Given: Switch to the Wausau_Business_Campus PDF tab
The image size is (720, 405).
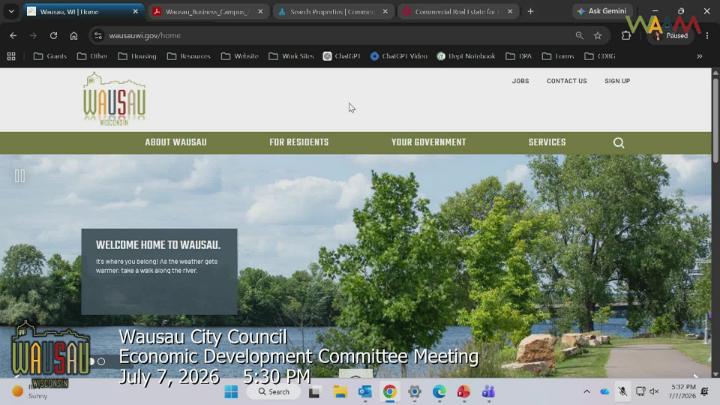Looking at the screenshot, I should pos(207,11).
